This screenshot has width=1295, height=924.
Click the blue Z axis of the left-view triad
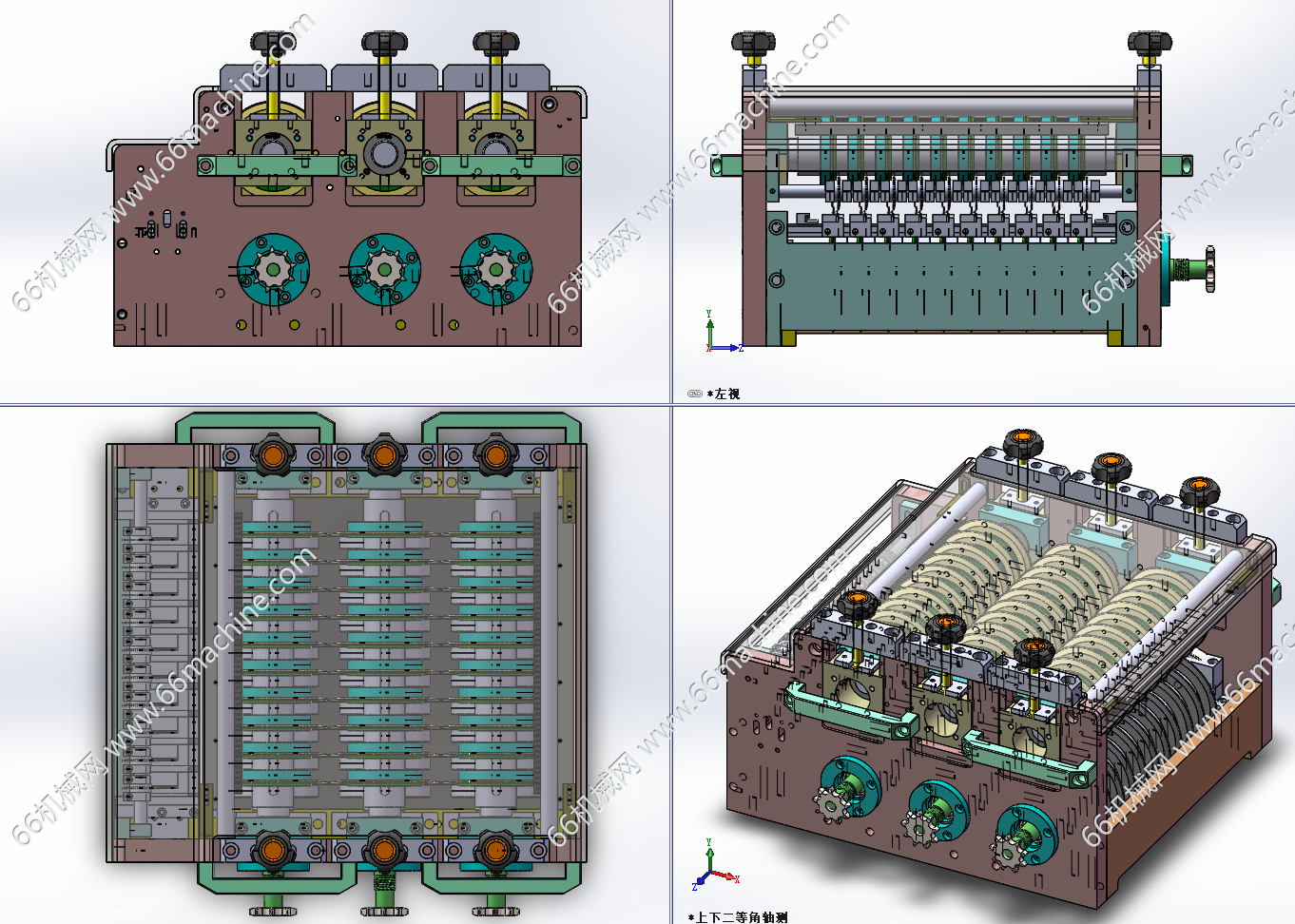728,348
